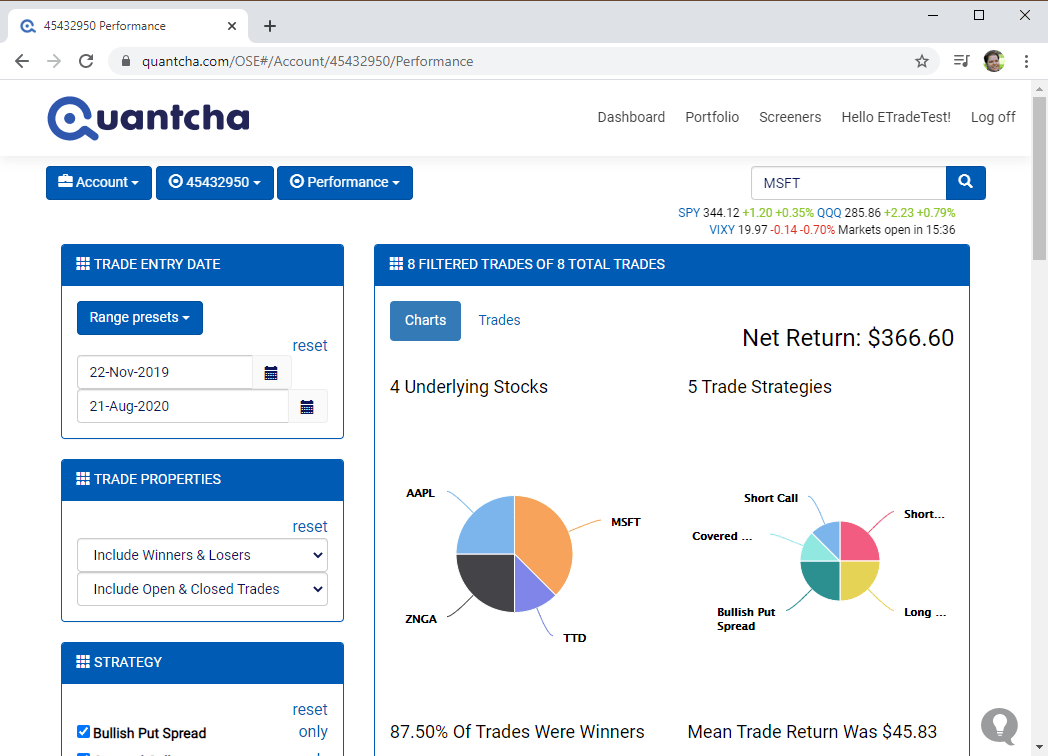
Task: Click the SPY ticker link
Action: [x=688, y=213]
